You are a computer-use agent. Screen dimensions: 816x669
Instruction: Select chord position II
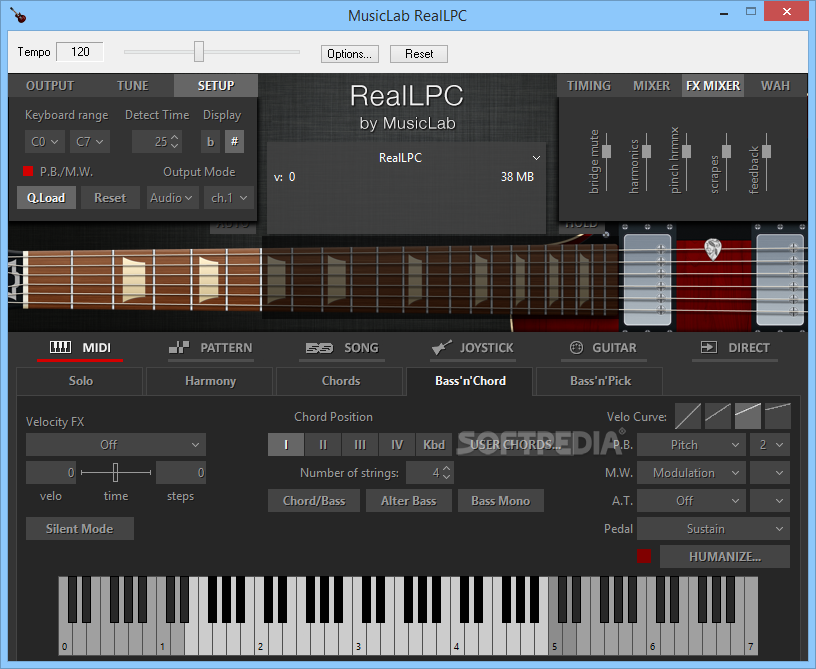pyautogui.click(x=323, y=445)
